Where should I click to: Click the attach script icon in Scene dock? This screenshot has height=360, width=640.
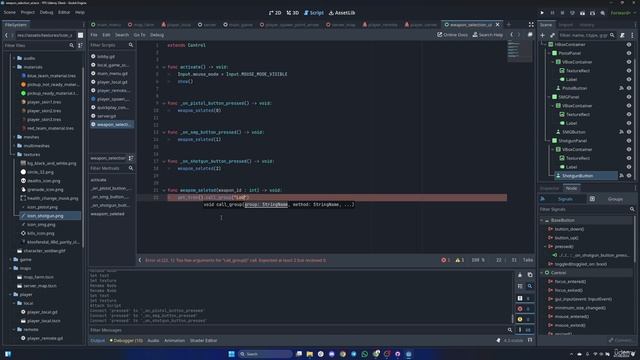pyautogui.click(x=622, y=36)
